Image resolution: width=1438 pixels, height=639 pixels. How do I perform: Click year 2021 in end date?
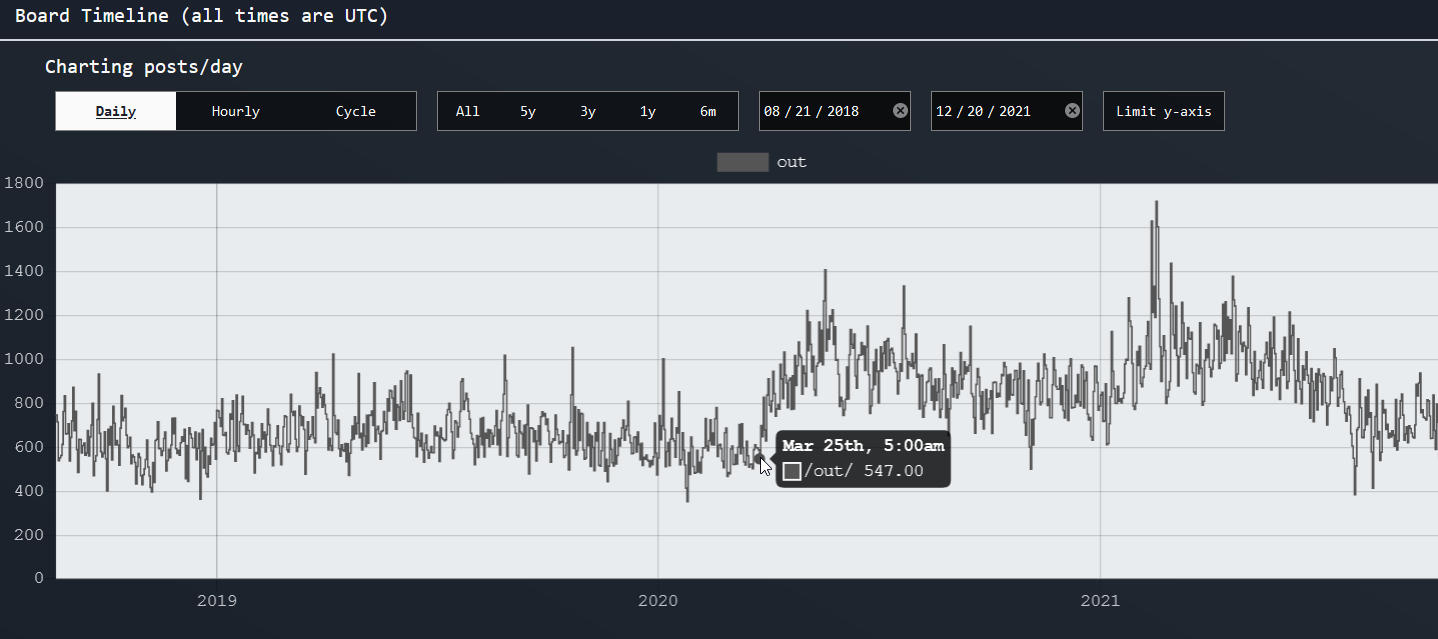pos(1015,111)
